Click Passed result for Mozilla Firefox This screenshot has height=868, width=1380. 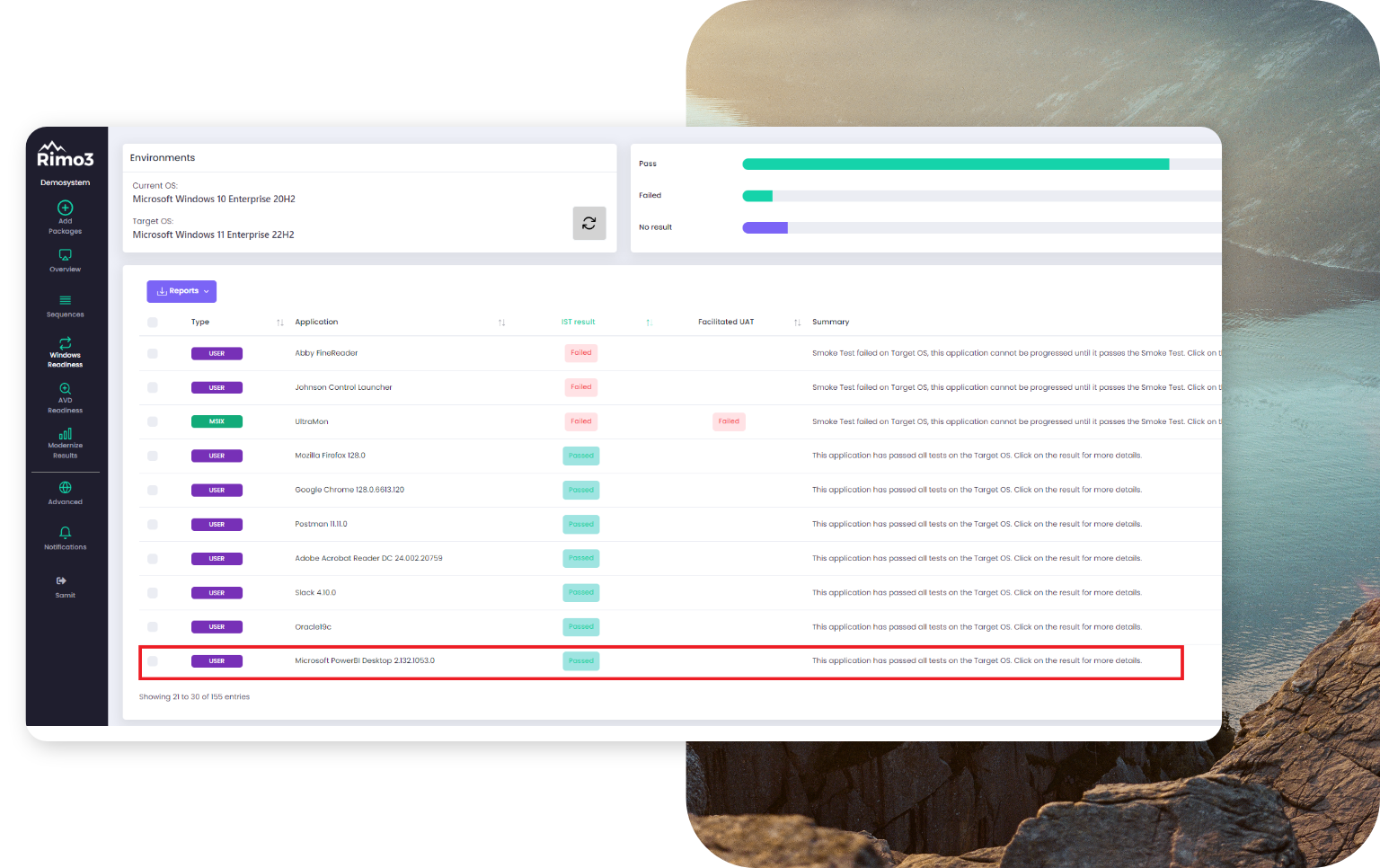[x=581, y=456]
